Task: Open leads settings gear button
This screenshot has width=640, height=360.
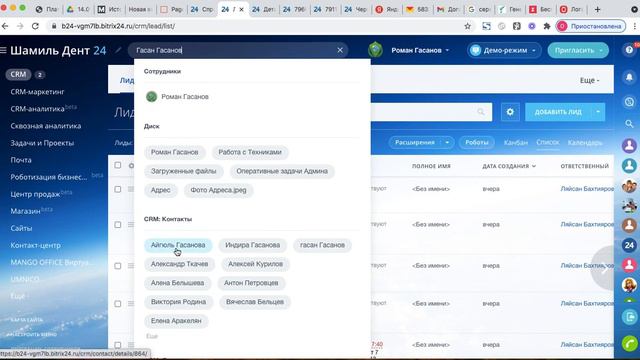Action: [510, 112]
